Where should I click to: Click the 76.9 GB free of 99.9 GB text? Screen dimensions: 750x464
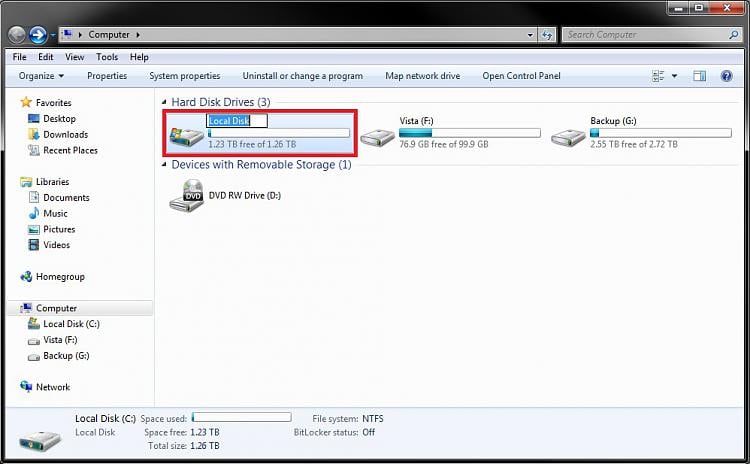[x=444, y=144]
